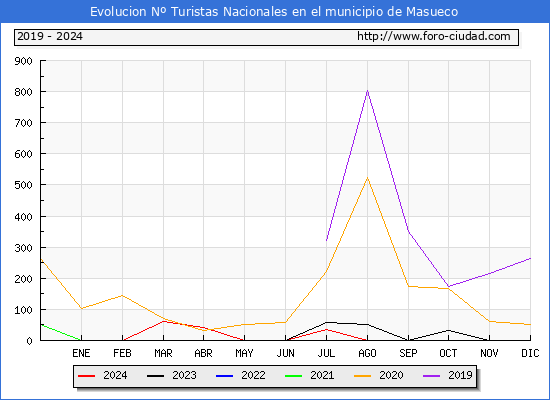
Task: Select the 2023 legend label
Action: point(184,375)
